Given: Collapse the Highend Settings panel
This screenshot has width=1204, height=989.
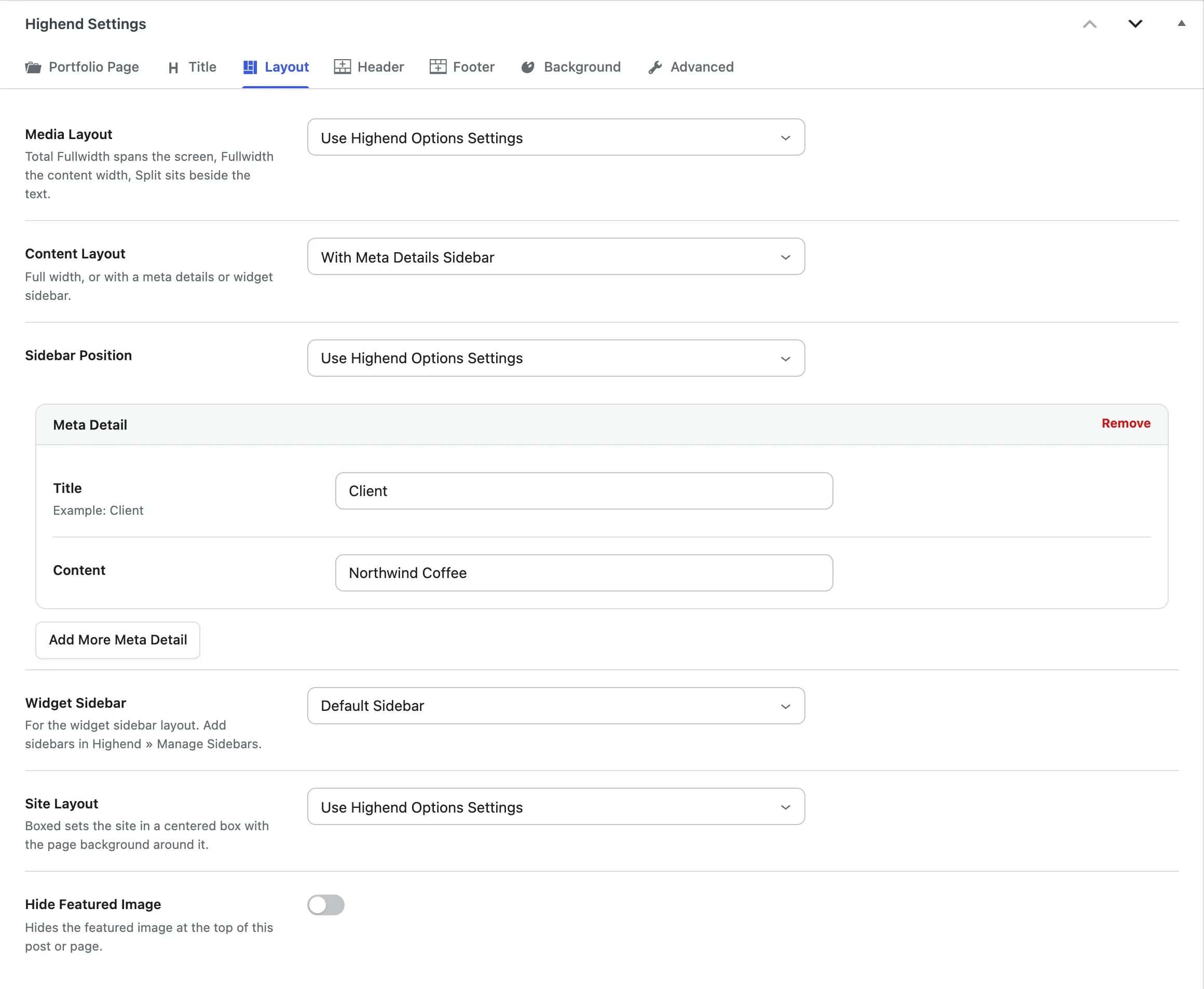Looking at the screenshot, I should pos(1181,24).
